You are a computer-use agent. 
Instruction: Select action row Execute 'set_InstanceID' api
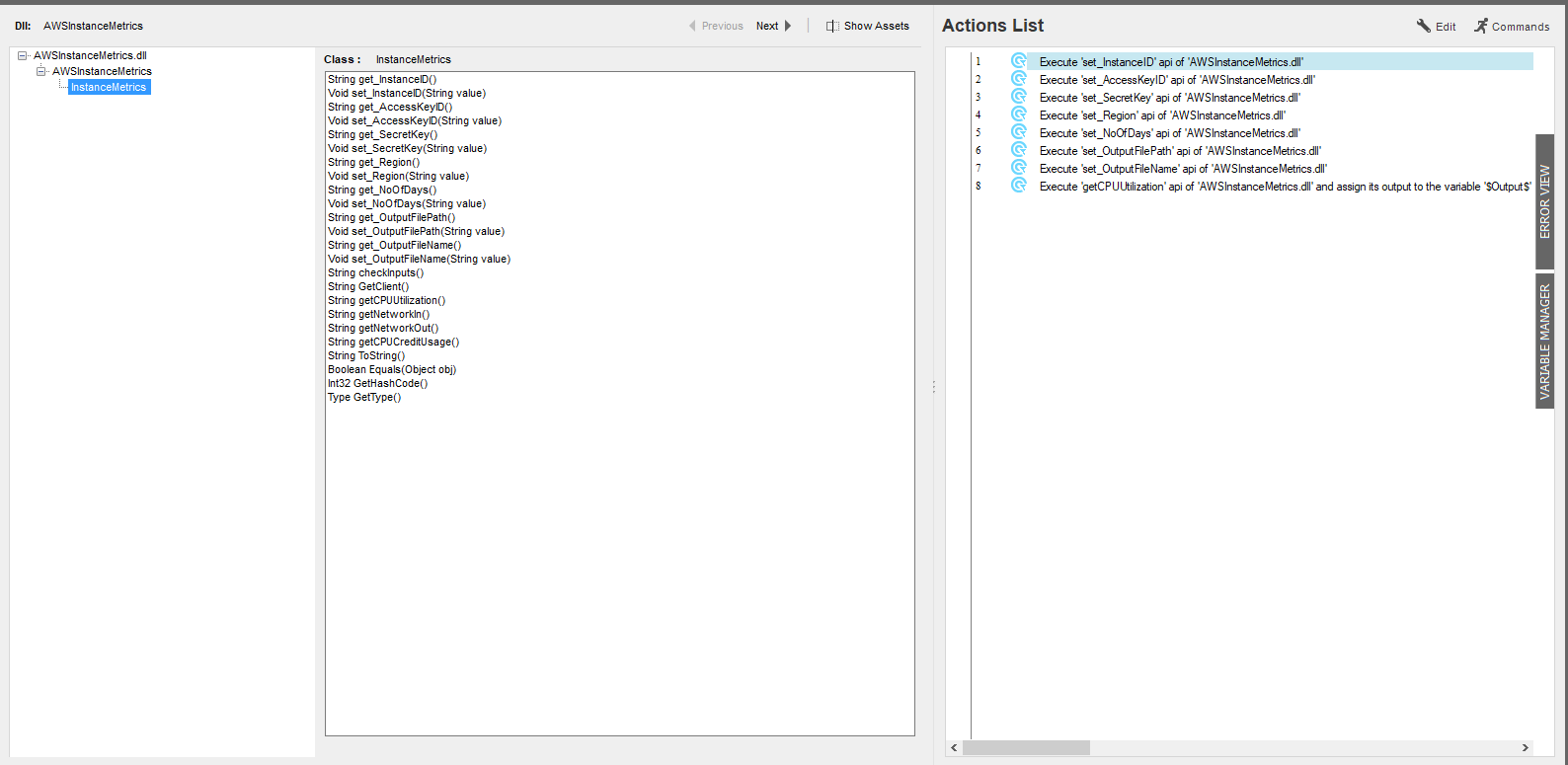(1280, 61)
